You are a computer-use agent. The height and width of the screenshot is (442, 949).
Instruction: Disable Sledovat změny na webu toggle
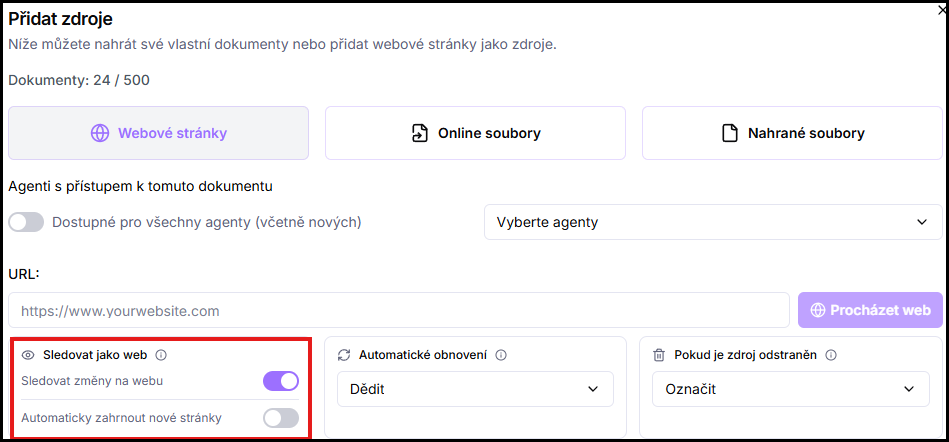281,381
